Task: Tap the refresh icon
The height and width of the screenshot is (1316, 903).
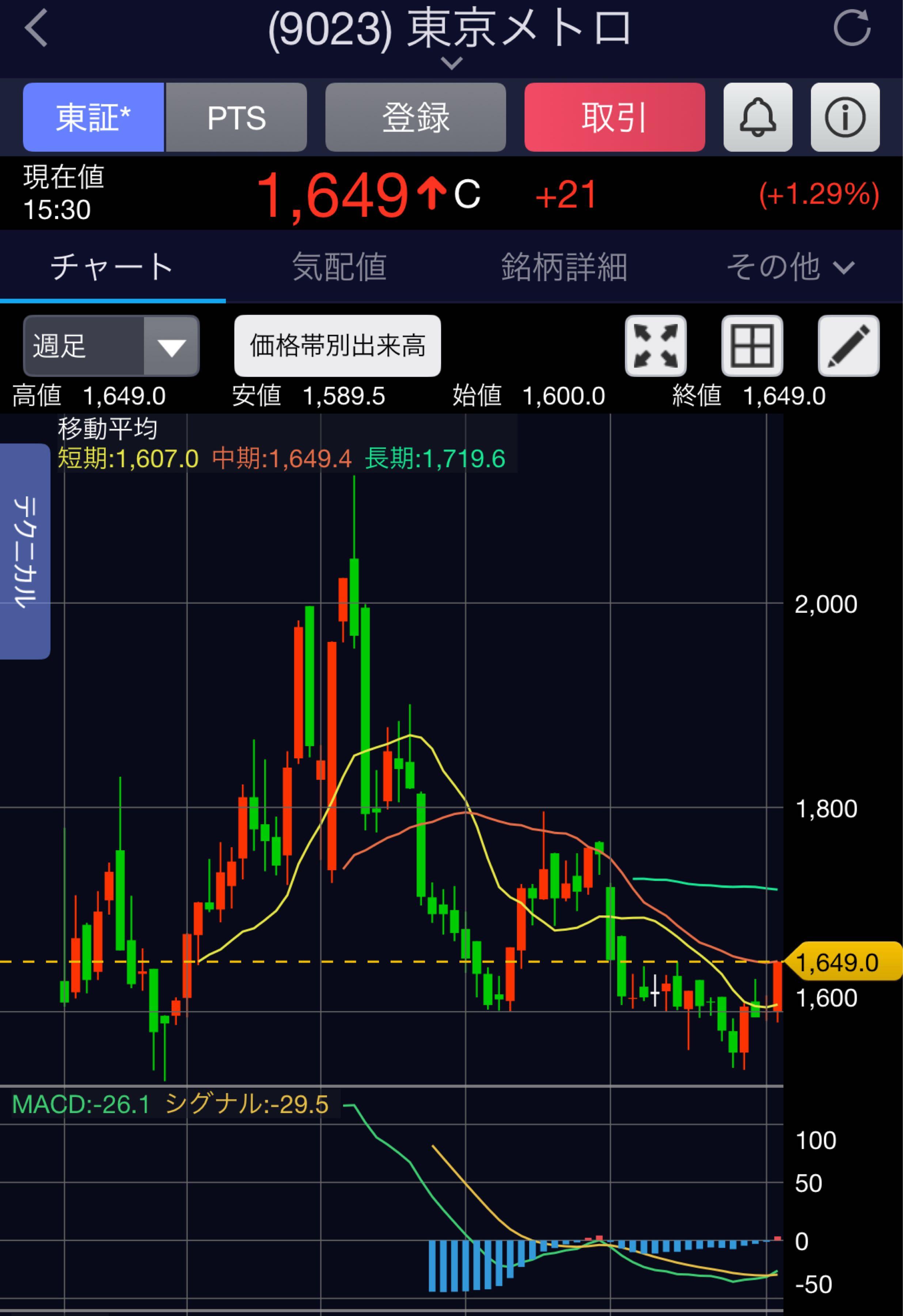Action: [x=851, y=27]
